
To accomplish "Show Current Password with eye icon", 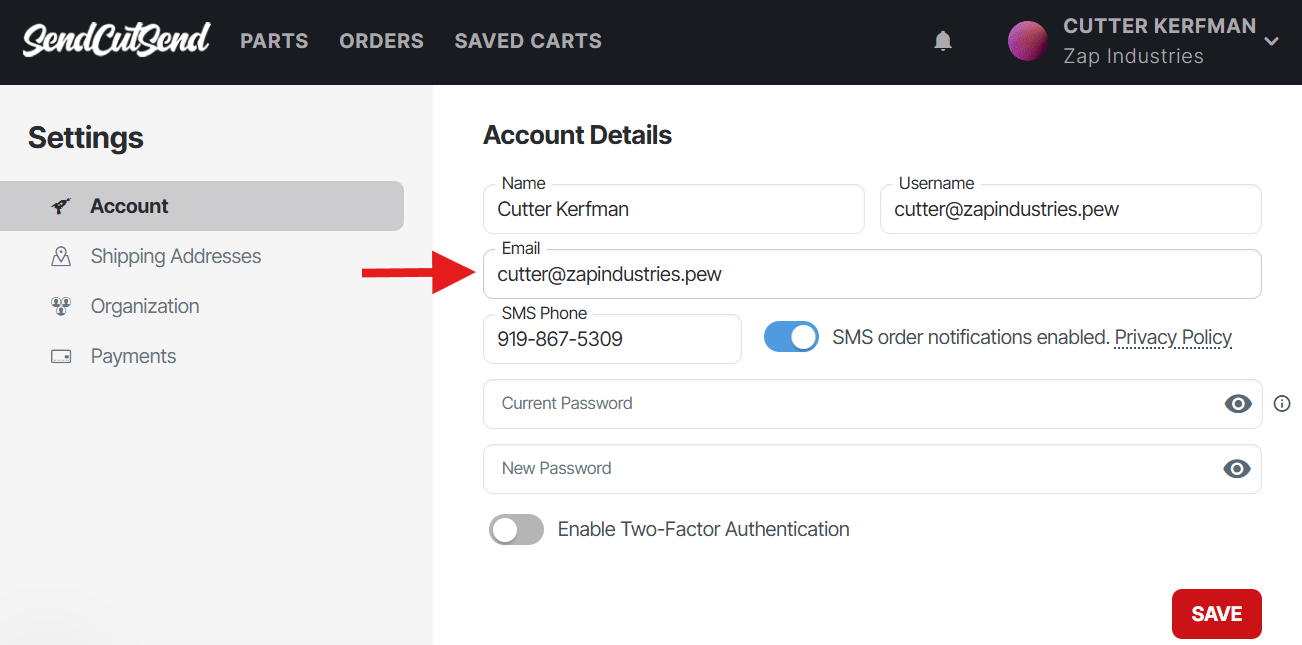I will tap(1238, 404).
